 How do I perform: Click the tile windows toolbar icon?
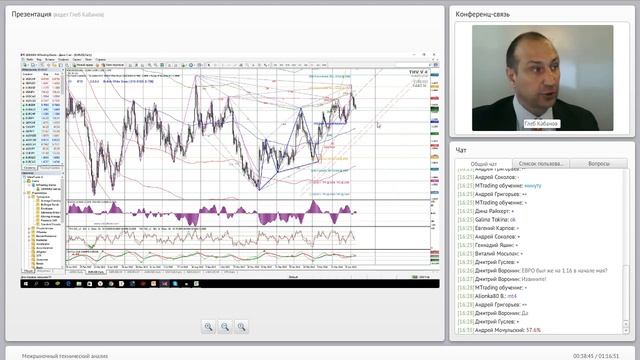[x=162, y=65]
